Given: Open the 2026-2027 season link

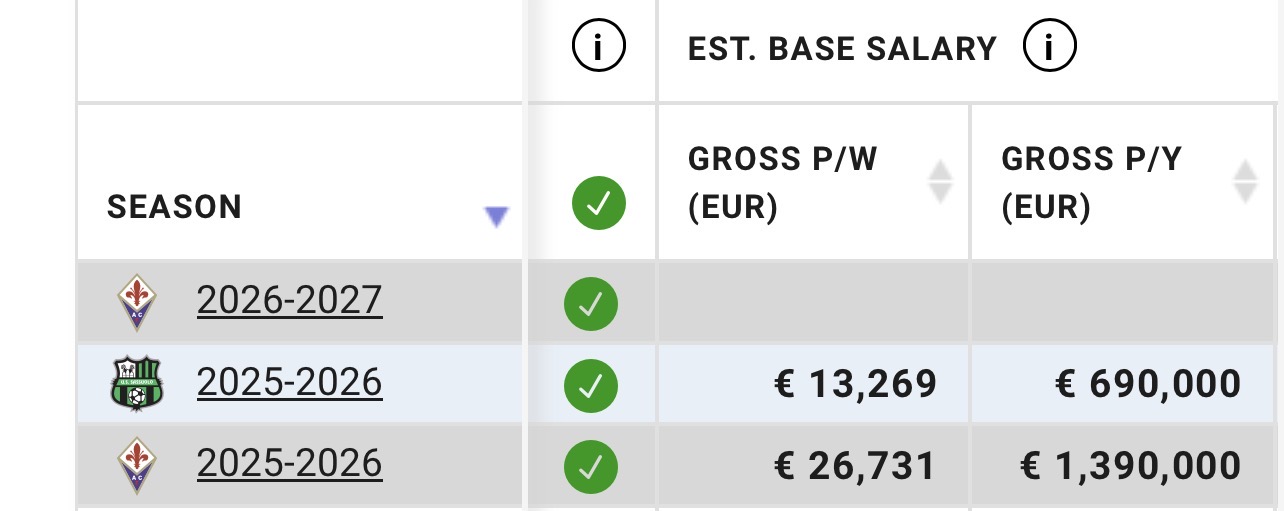Looking at the screenshot, I should [x=289, y=299].
